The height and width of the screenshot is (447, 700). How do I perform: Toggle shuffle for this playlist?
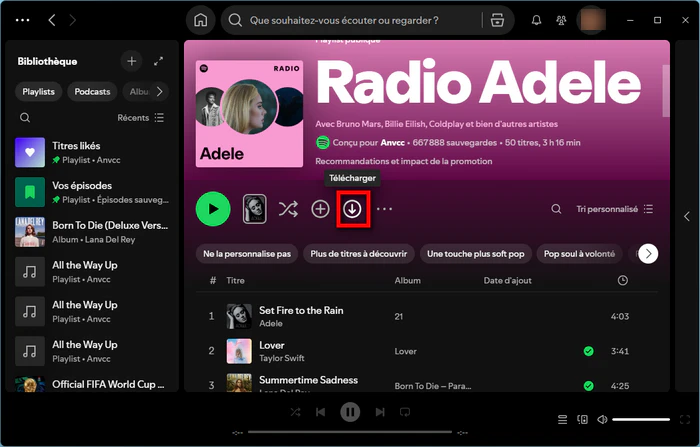(288, 209)
